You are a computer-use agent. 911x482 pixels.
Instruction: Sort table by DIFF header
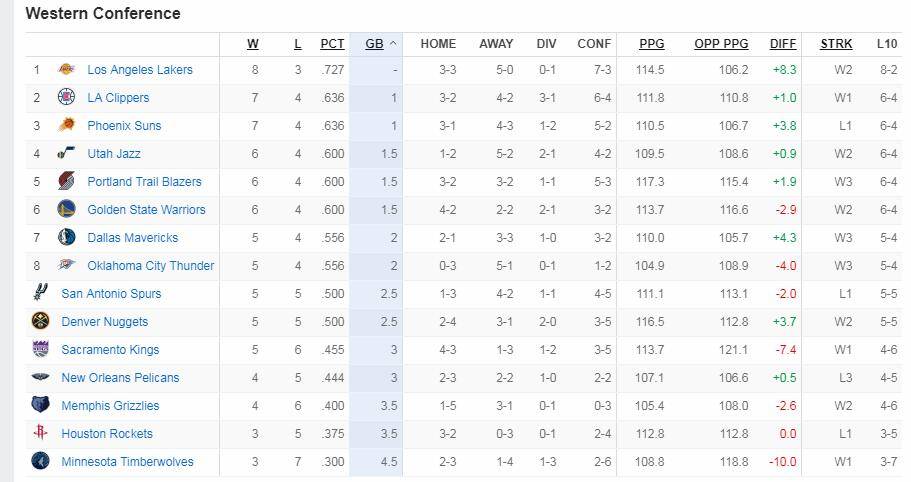(783, 44)
